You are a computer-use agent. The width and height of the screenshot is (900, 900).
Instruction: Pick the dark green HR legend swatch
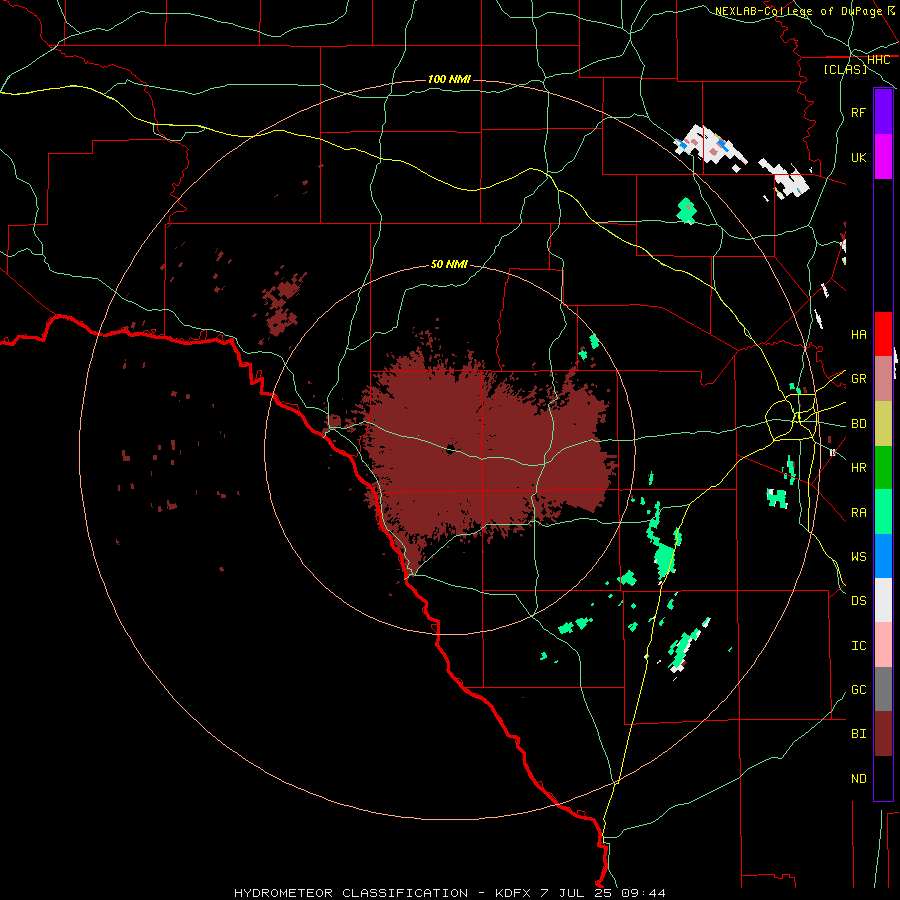(883, 468)
